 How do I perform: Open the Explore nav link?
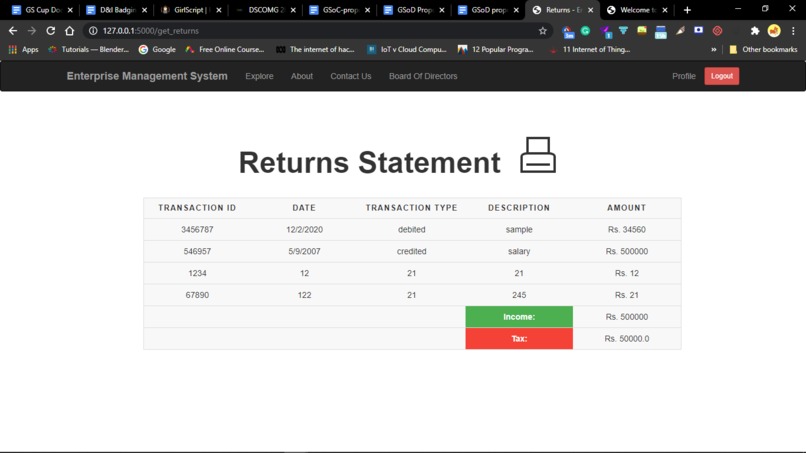[x=259, y=76]
